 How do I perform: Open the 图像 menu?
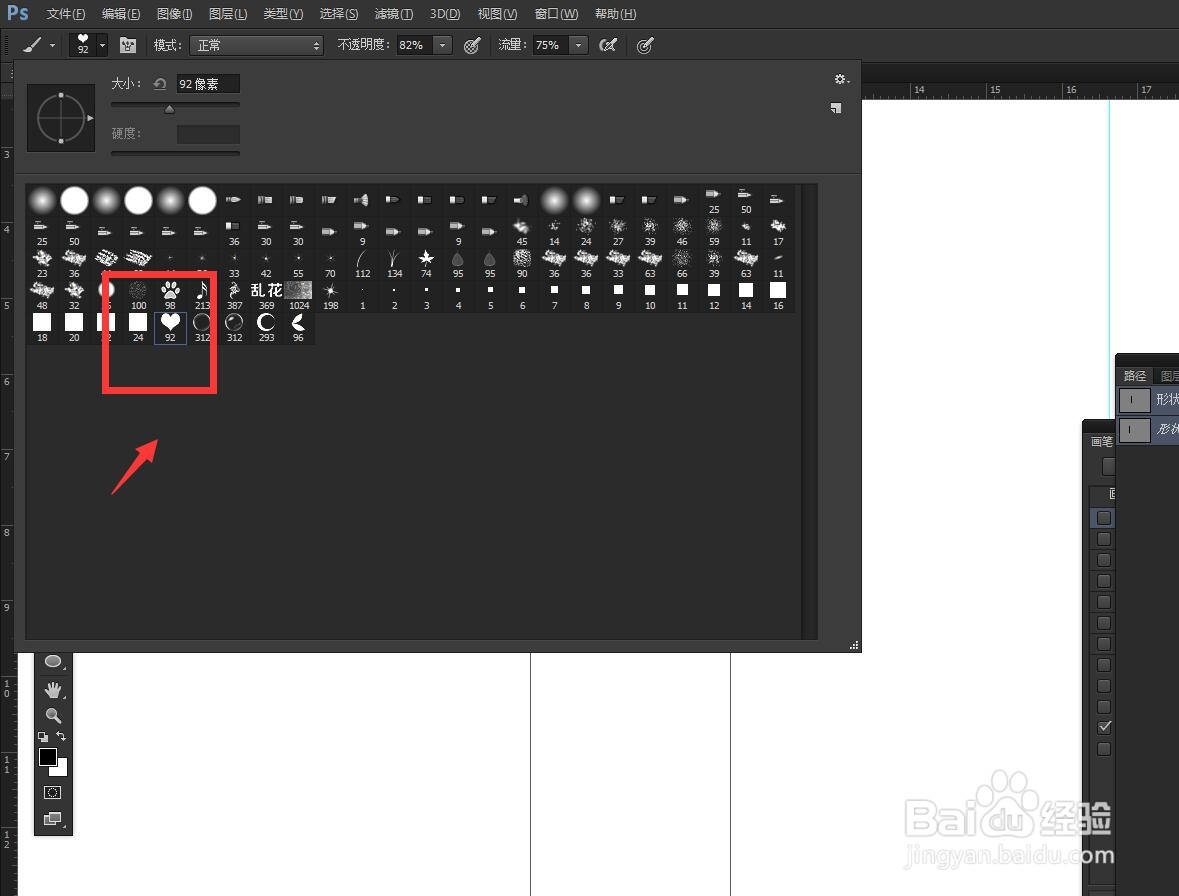pos(174,14)
